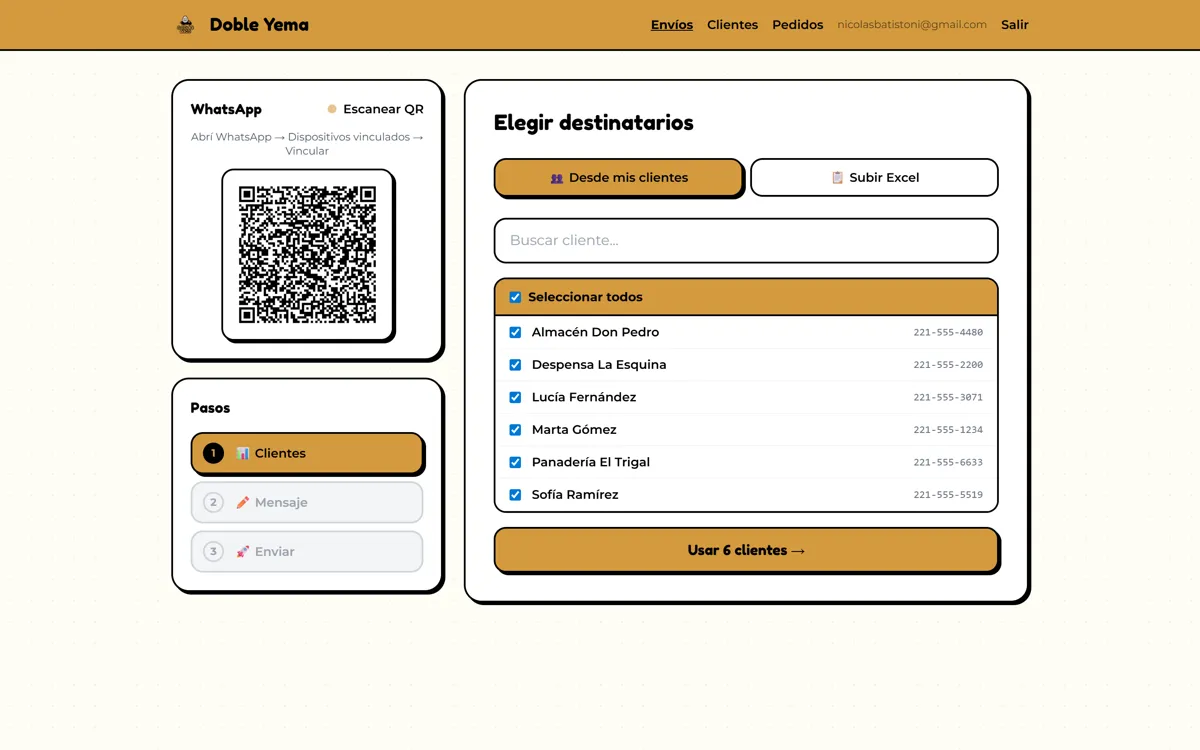Open the Pedidos nav item

(798, 25)
